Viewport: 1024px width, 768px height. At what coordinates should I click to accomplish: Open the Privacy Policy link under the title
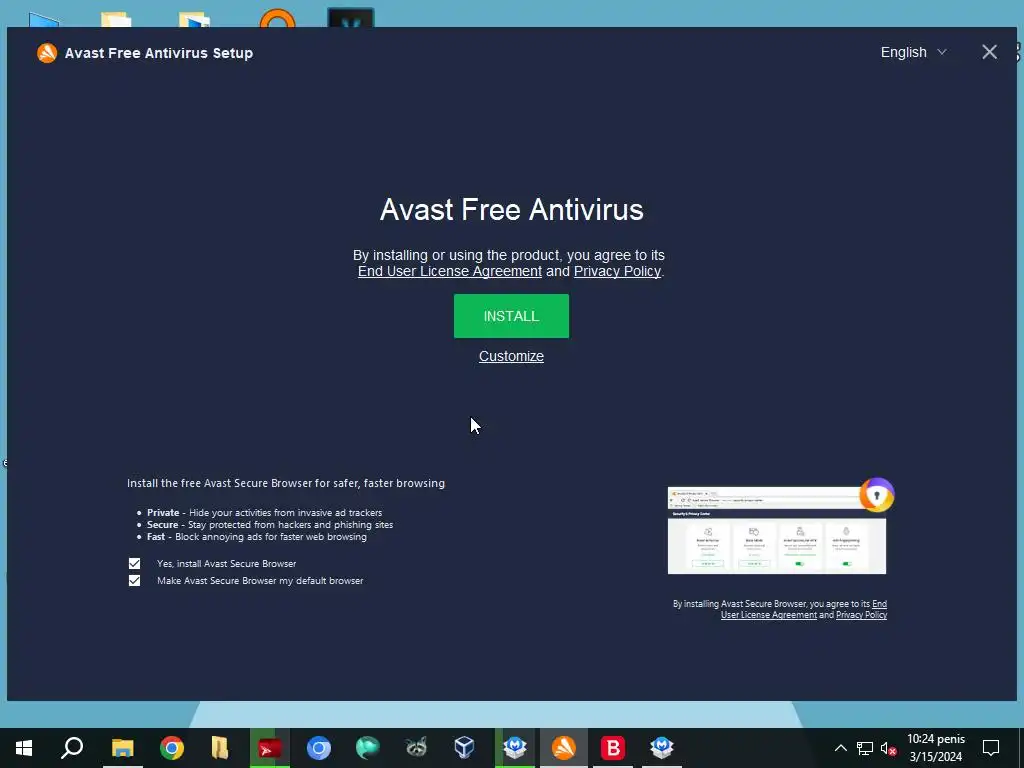coord(617,271)
